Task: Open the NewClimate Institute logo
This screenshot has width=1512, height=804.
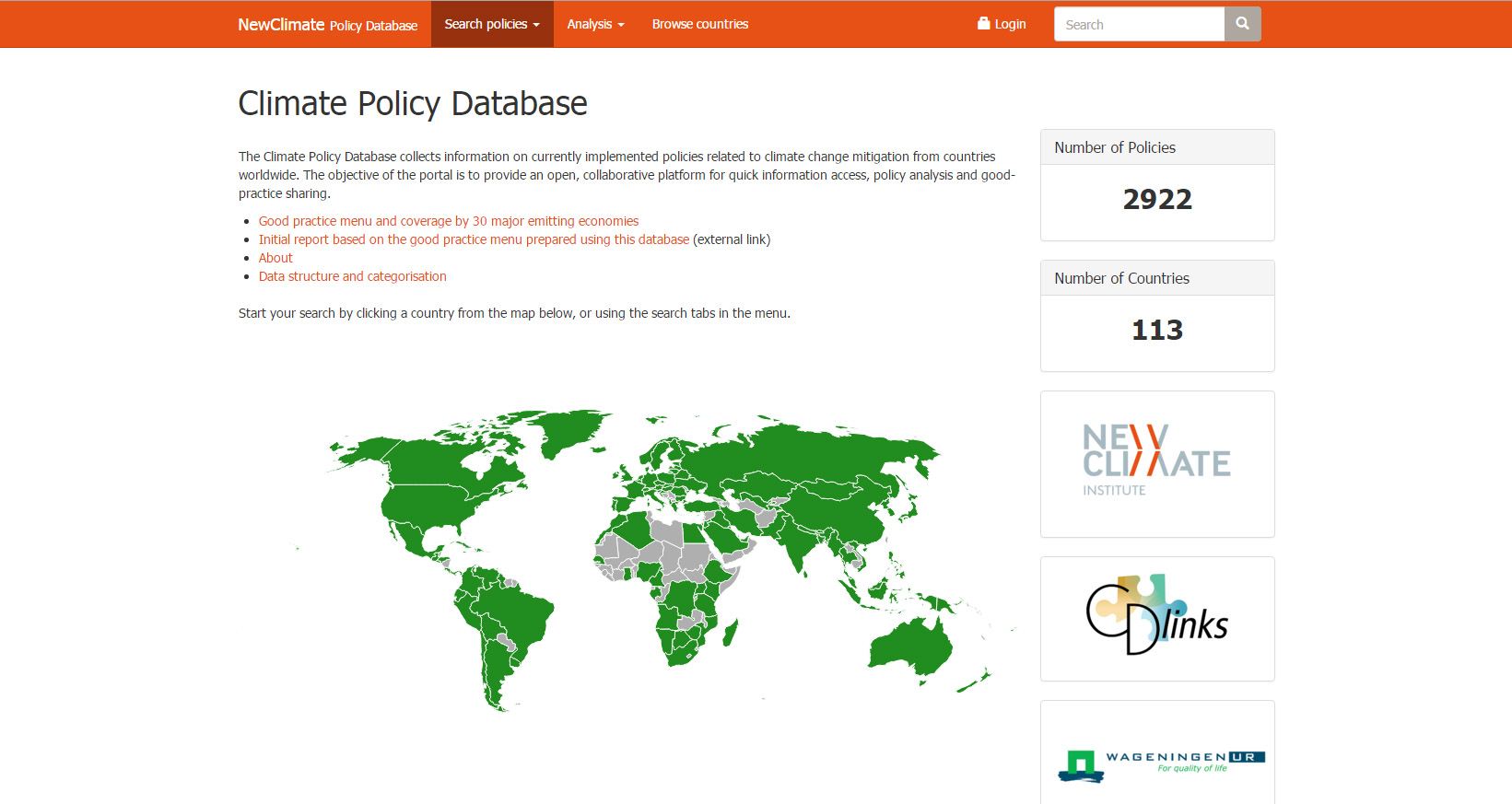Action: [x=1156, y=463]
